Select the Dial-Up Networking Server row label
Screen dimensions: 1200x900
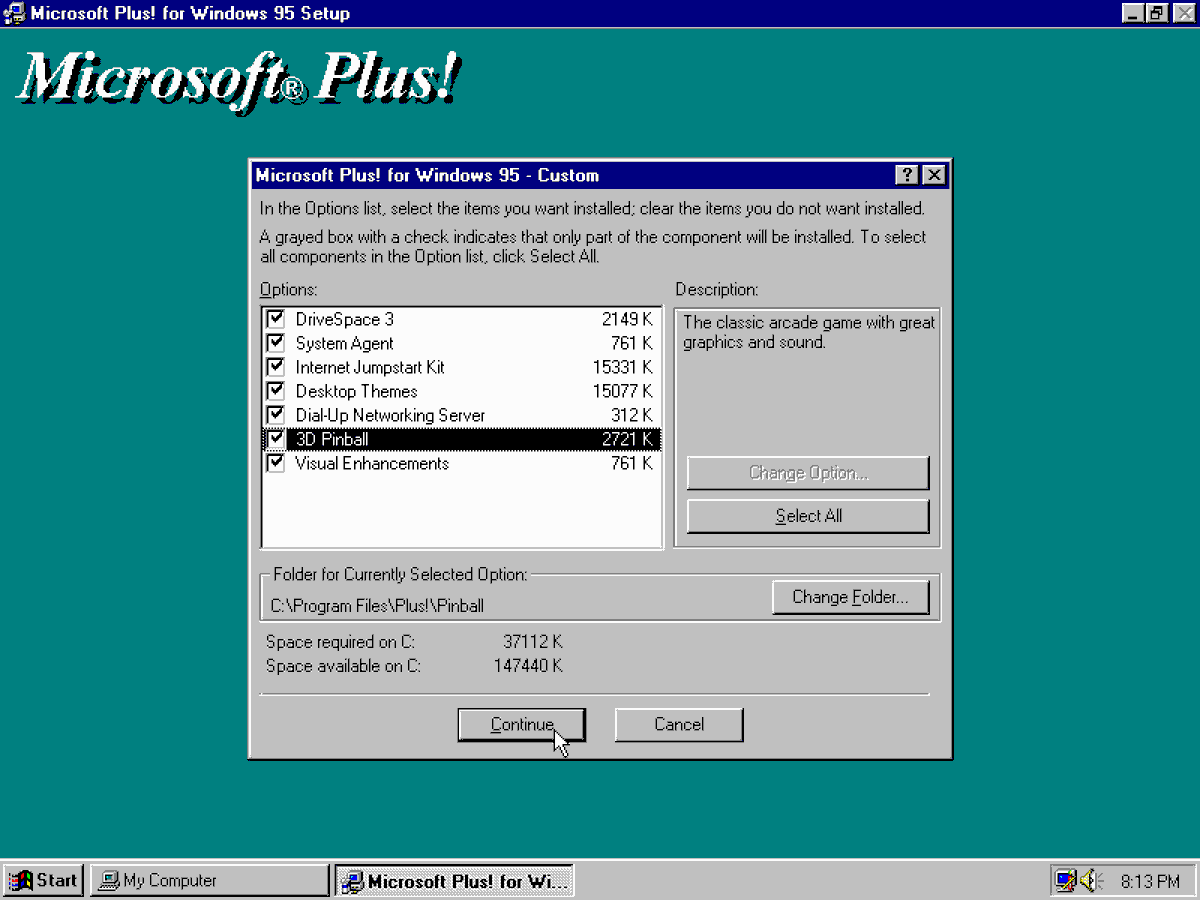390,416
